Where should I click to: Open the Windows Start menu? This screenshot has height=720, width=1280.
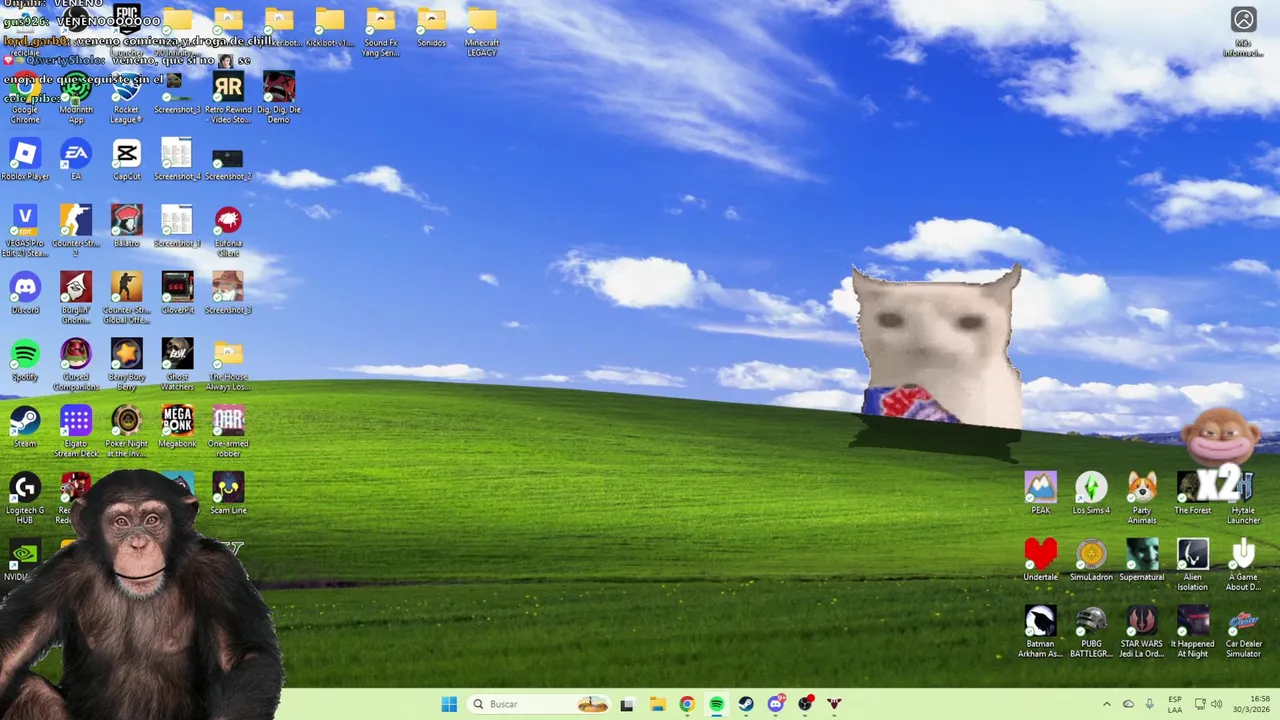449,704
